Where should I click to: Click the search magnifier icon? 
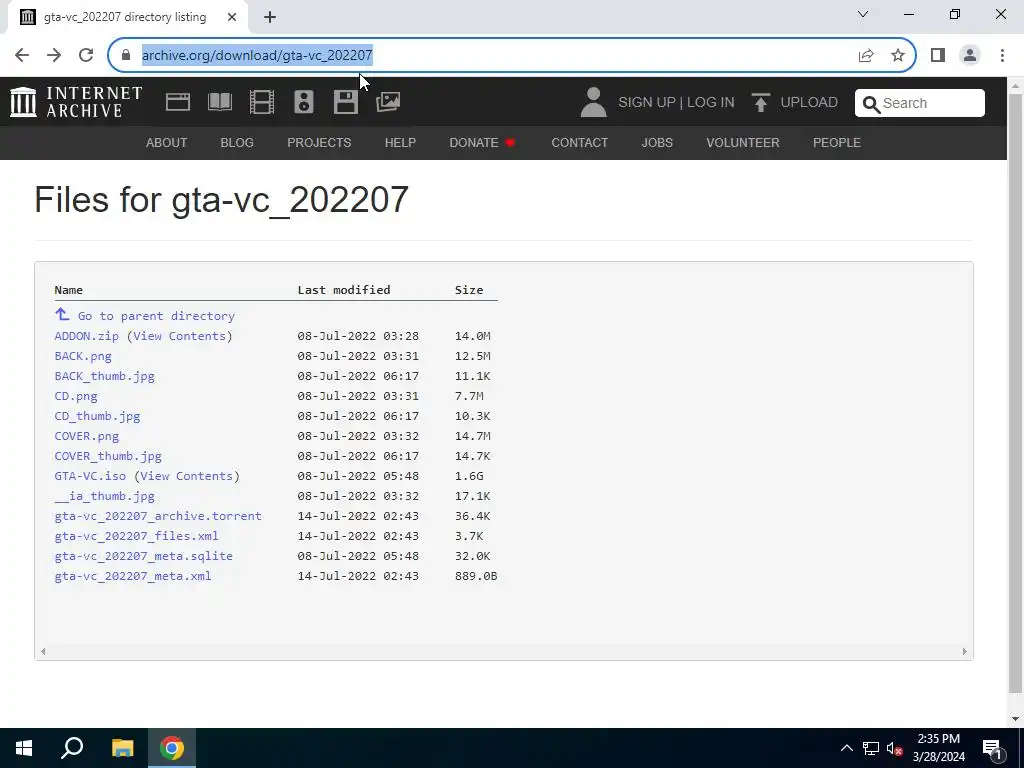[x=871, y=104]
